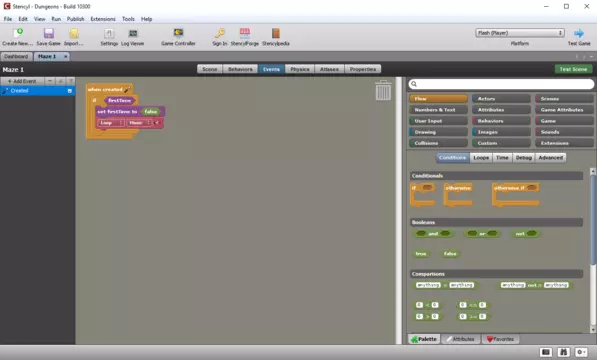The width and height of the screenshot is (597, 360).
Task: Switch to the Loops sub-tab
Action: click(481, 158)
